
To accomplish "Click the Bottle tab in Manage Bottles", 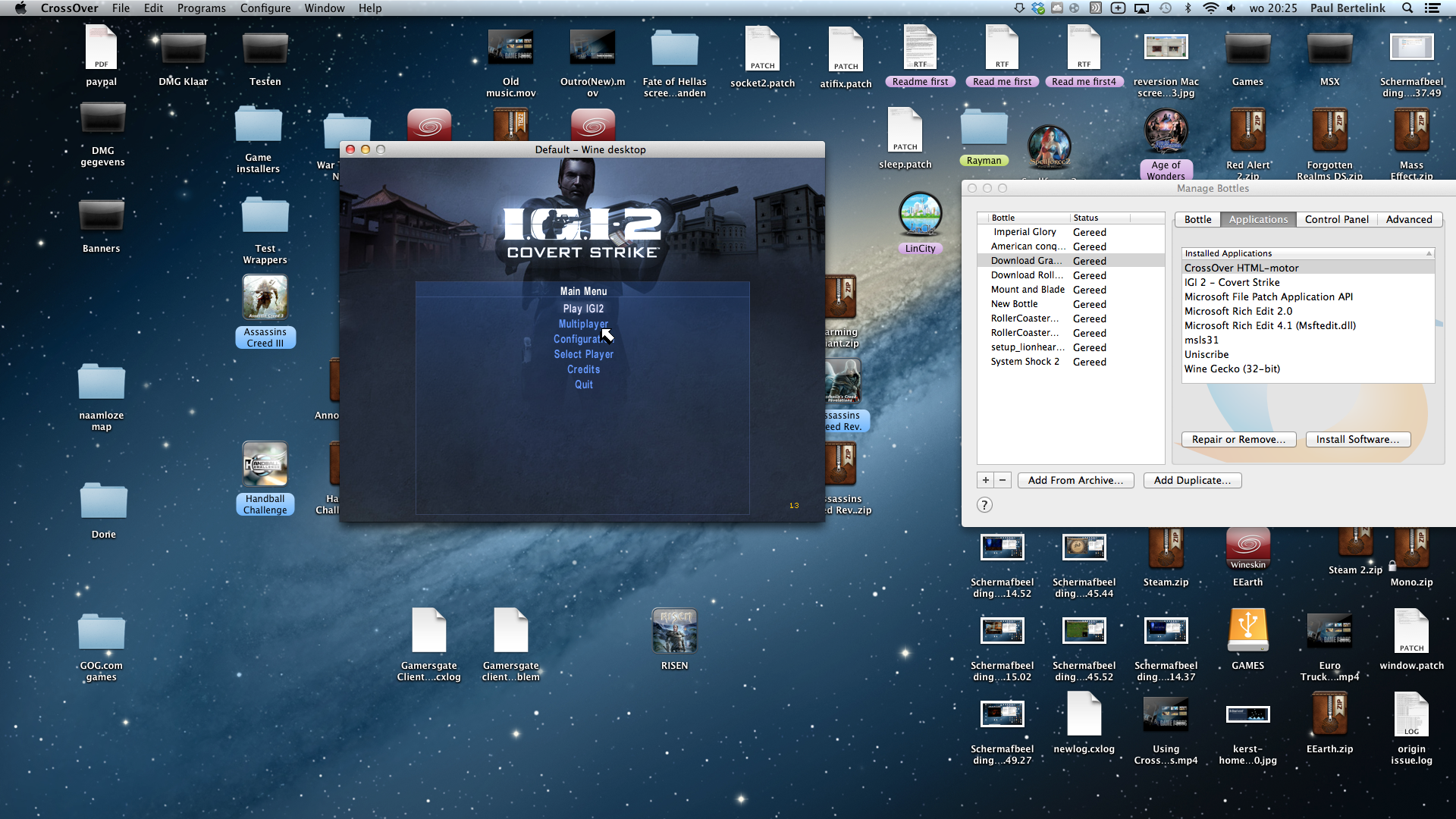I will coord(1196,219).
